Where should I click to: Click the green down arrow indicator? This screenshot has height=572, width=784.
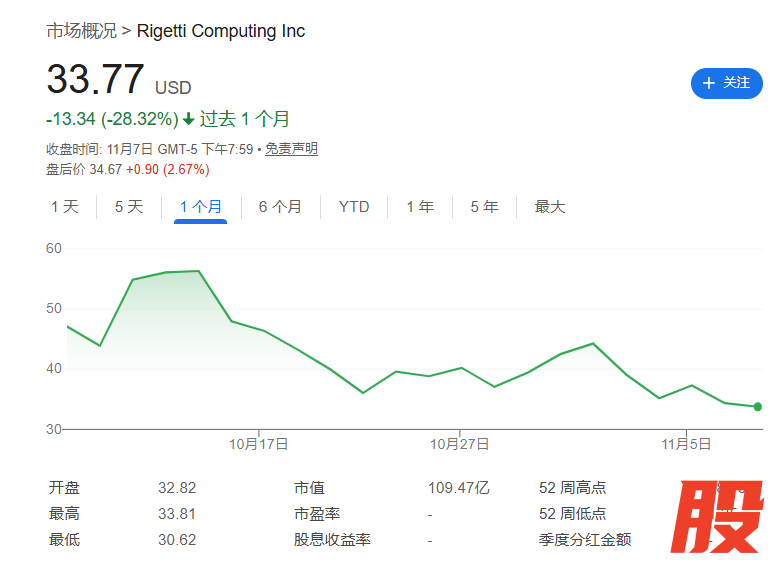click(x=188, y=119)
